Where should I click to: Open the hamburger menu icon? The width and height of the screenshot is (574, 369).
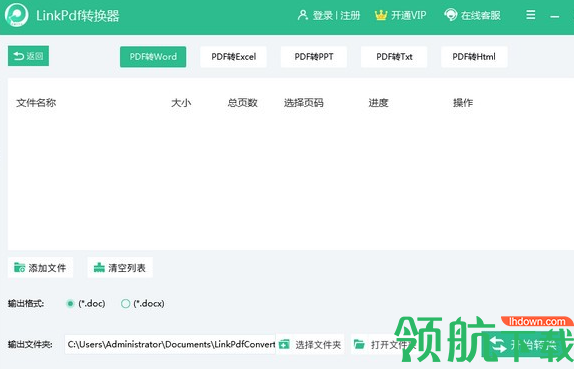[x=530, y=15]
